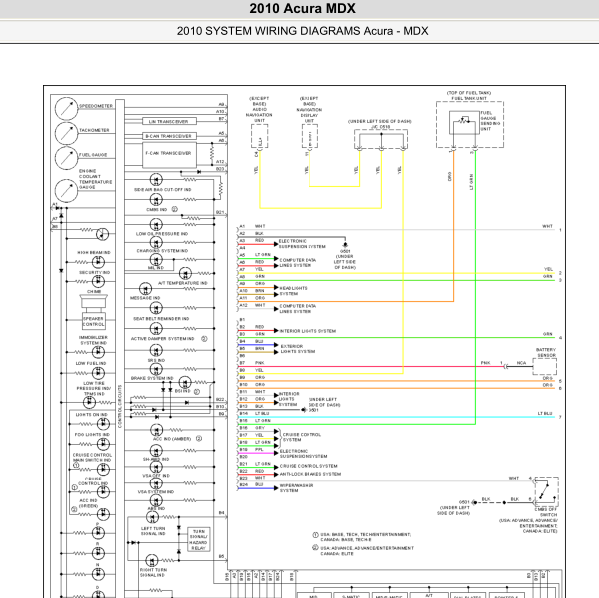Viewport: 599px width, 598px height.
Task: Click the SPEAKER CONTROL box
Action: 94,321
